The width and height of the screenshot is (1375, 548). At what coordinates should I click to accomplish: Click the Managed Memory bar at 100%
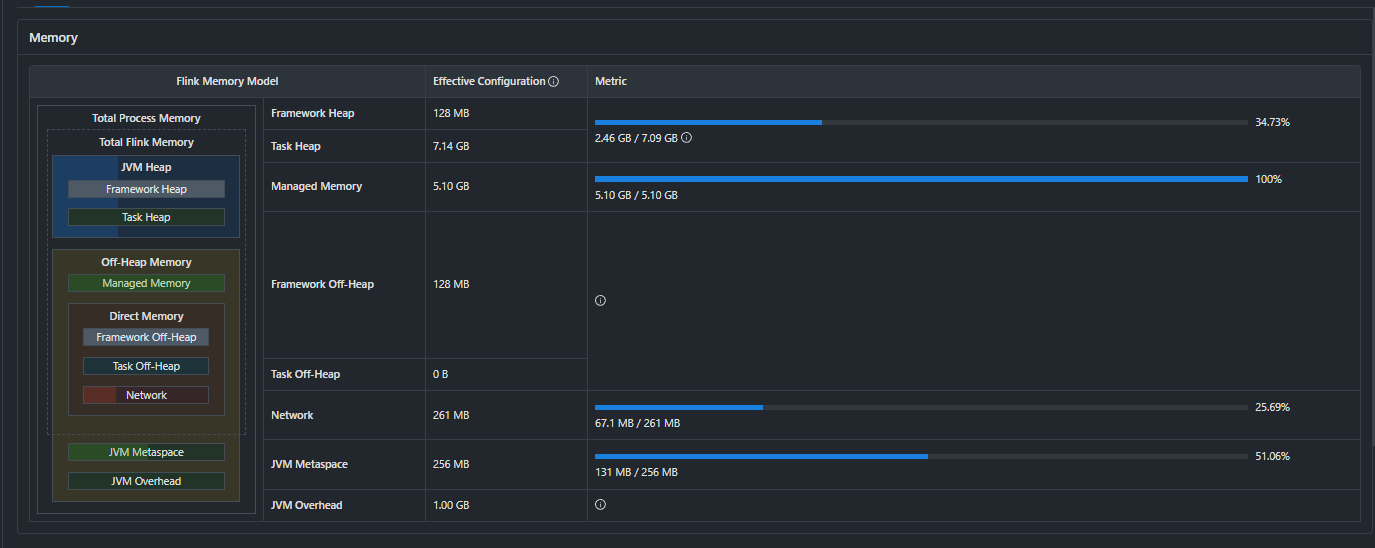point(920,179)
